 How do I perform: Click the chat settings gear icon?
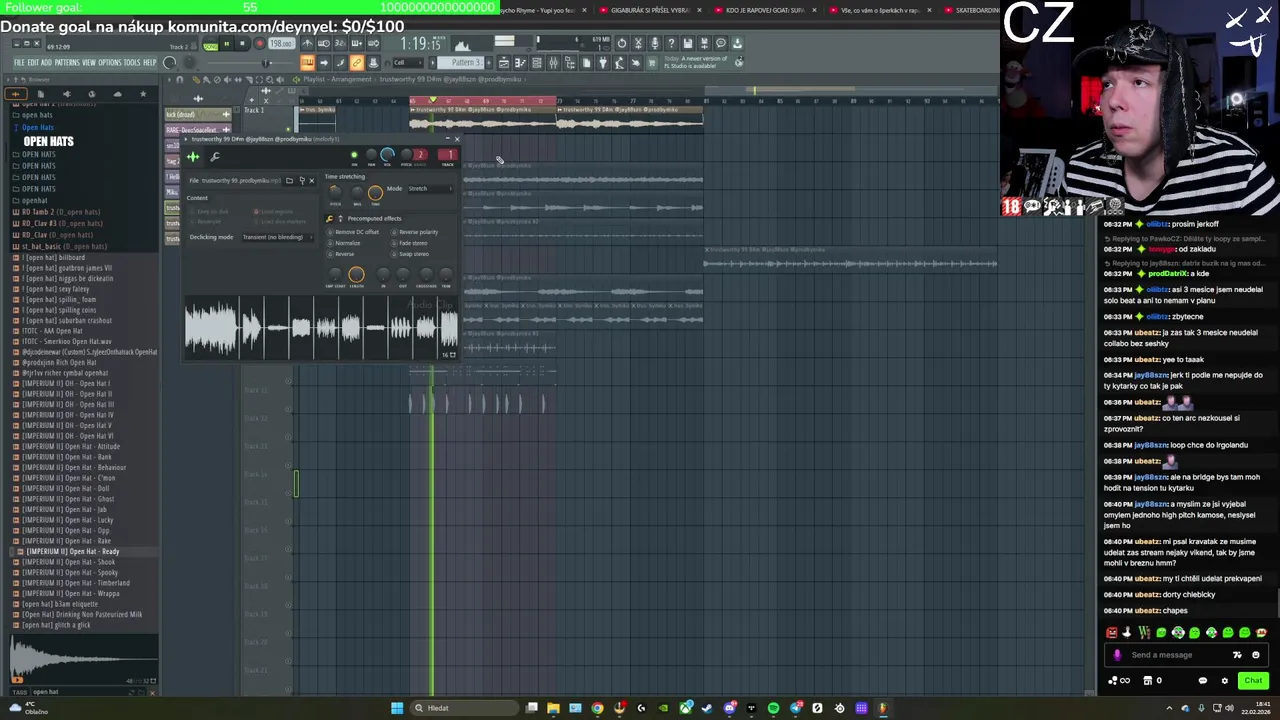tap(1224, 681)
